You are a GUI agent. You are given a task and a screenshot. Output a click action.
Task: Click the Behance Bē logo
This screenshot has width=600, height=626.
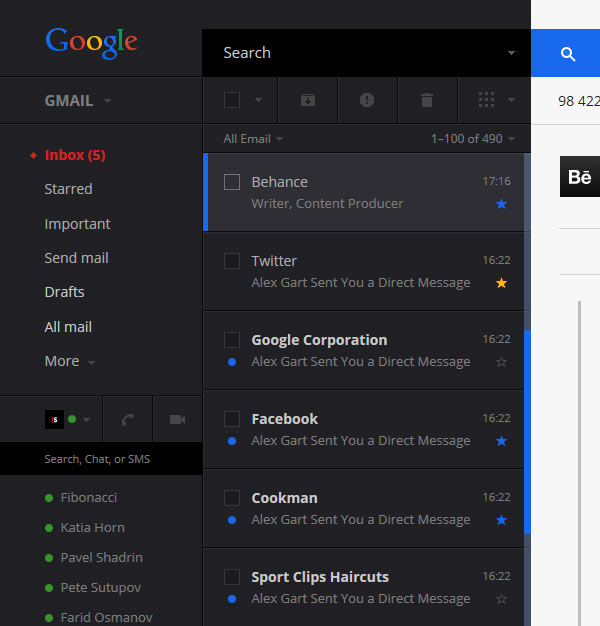pos(580,176)
